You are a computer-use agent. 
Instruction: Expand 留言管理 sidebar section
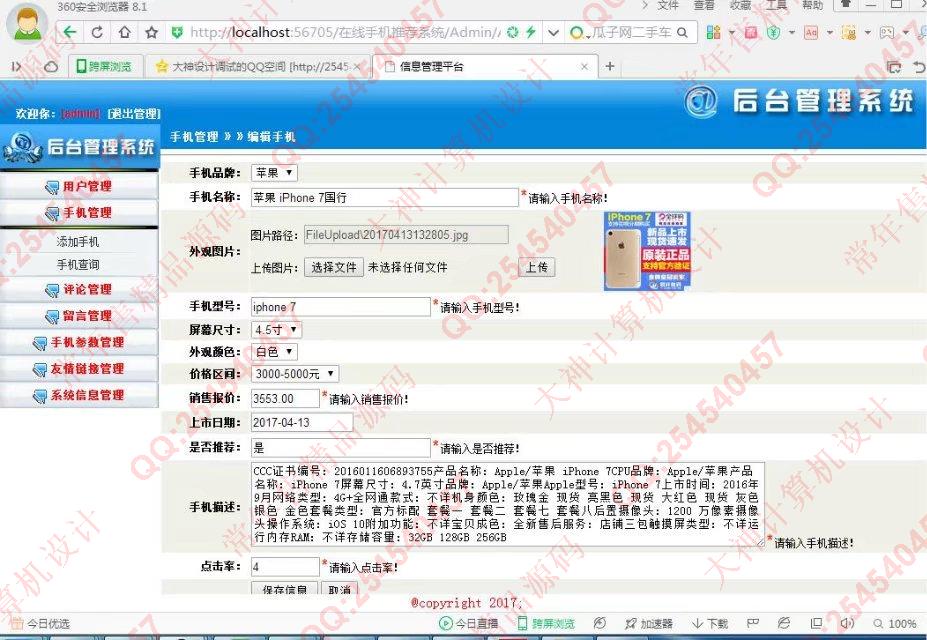tap(79, 316)
